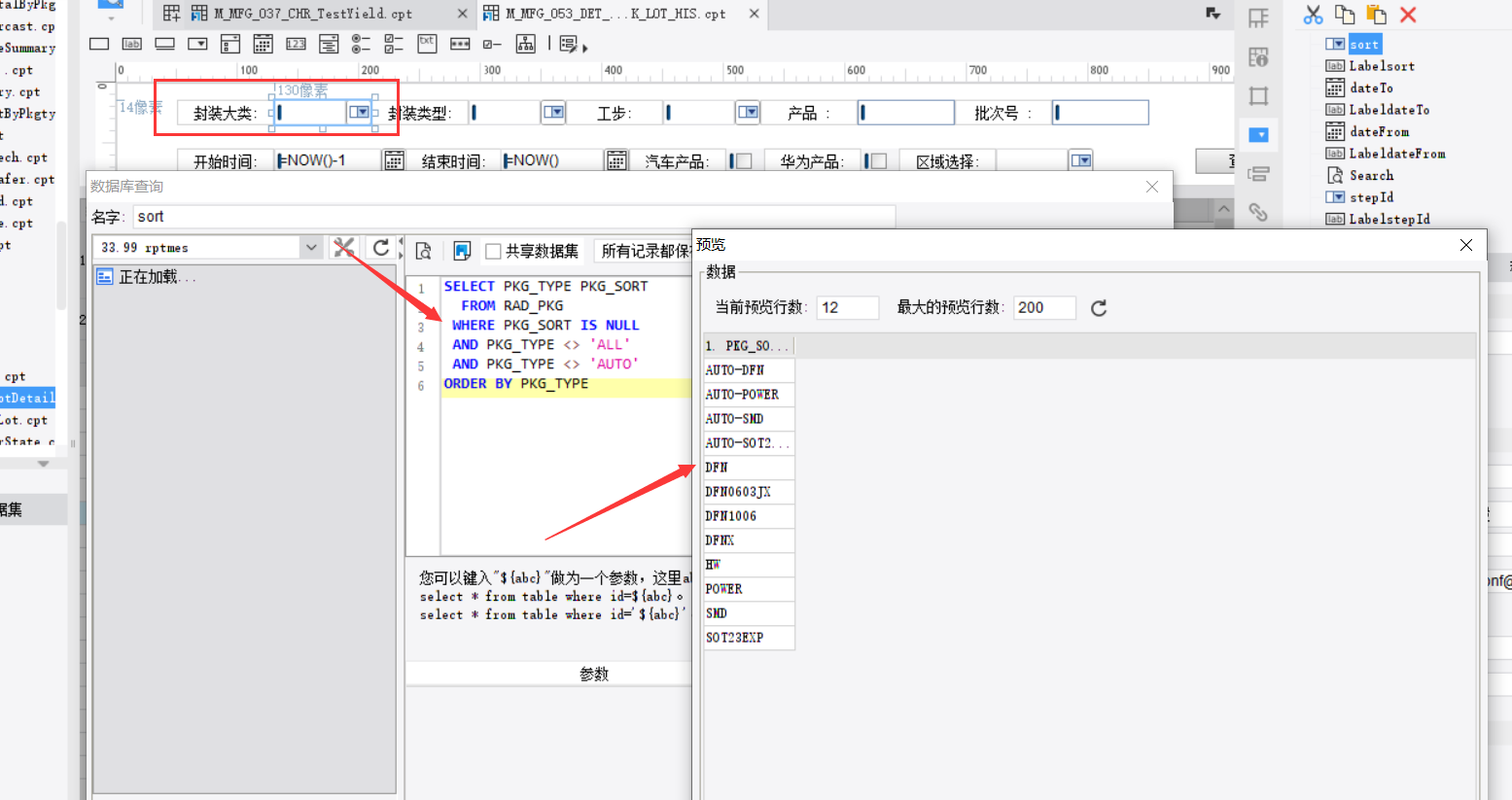Open the 工步 combo box arrow
1512x800 pixels.
[748, 113]
